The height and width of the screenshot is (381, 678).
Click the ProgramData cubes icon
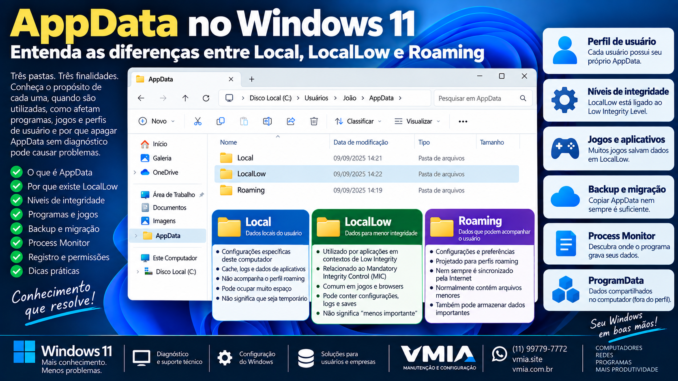point(566,290)
